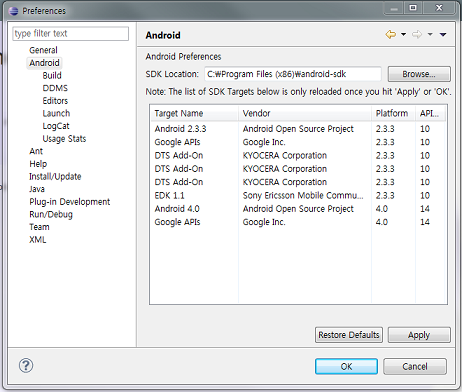Click the Cancel button
The height and width of the screenshot is (392, 462).
[415, 366]
